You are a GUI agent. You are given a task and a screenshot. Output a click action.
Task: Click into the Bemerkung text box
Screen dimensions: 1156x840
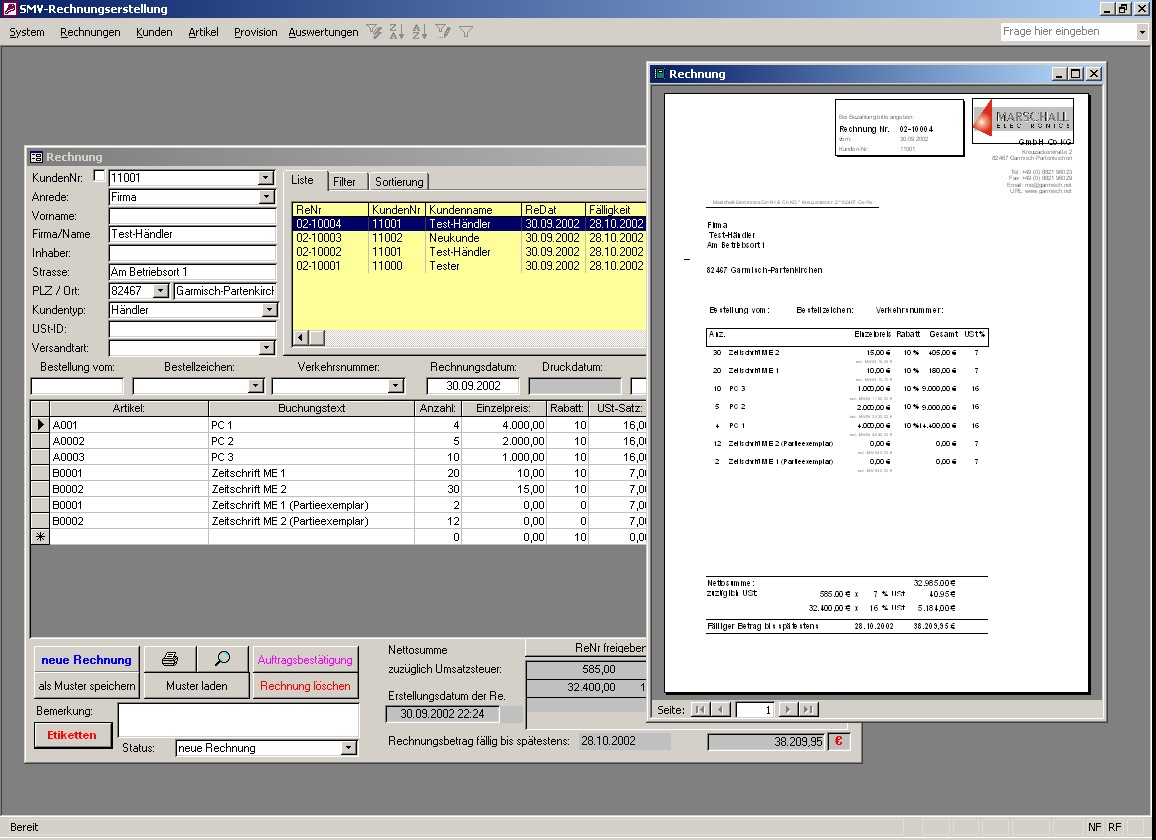click(x=238, y=721)
